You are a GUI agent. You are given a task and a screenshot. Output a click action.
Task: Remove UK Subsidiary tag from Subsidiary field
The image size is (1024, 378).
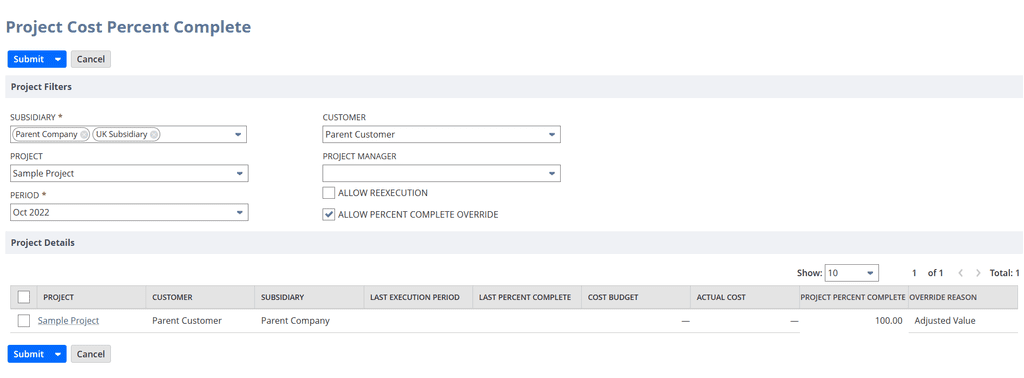[x=153, y=134]
